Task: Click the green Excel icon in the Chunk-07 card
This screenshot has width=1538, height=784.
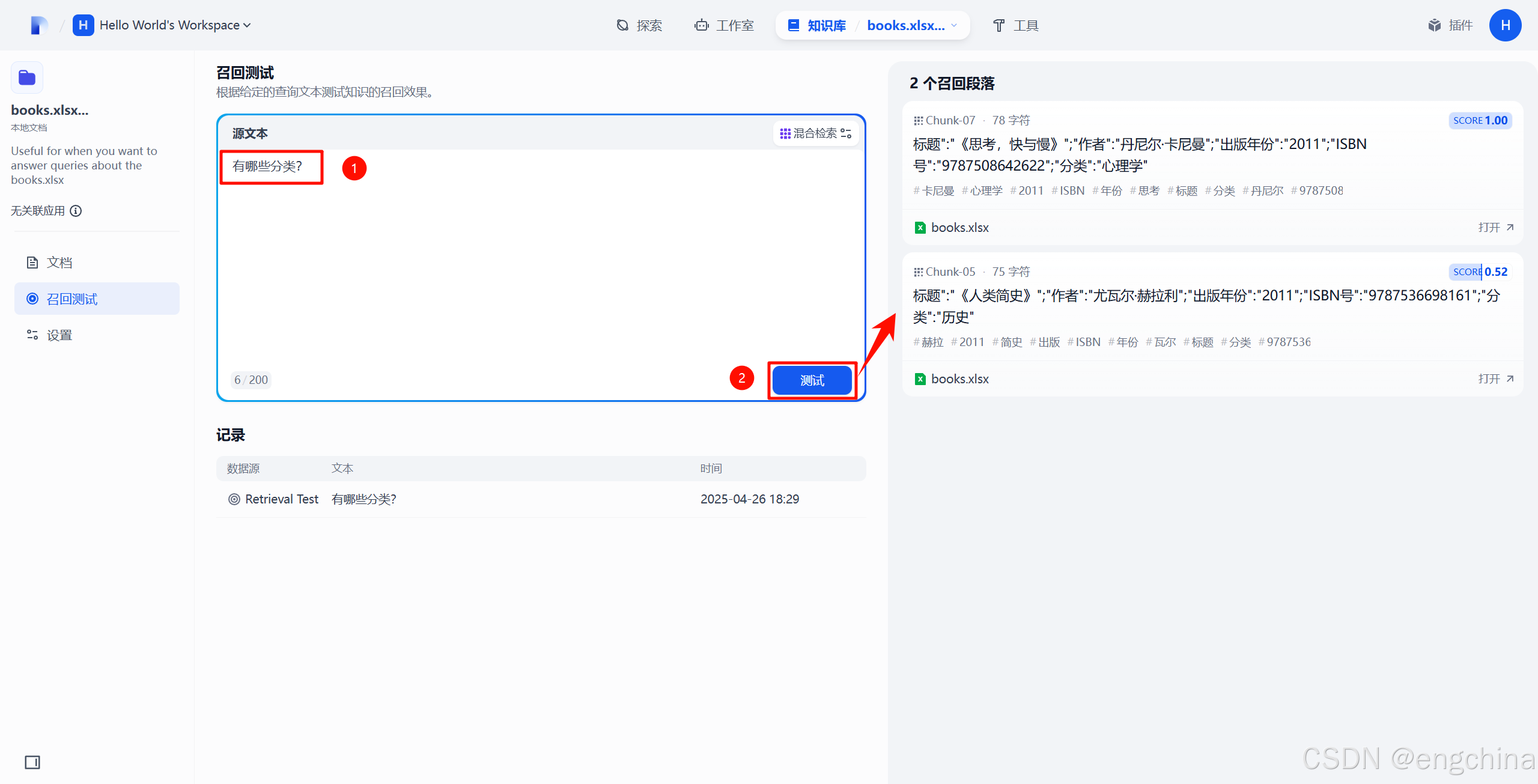Action: pyautogui.click(x=920, y=228)
